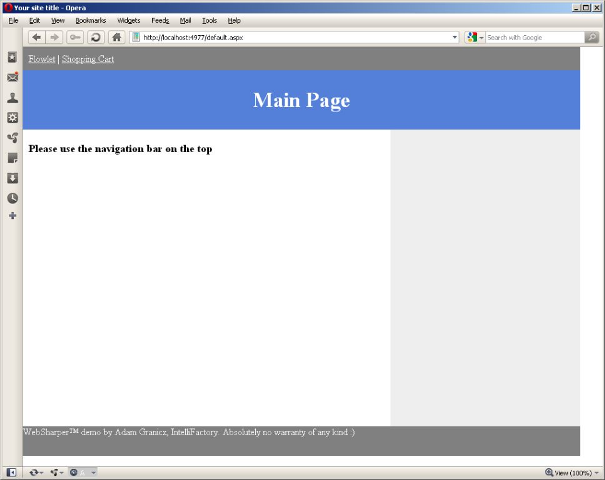Open the Bookmarks menu

(x=91, y=20)
